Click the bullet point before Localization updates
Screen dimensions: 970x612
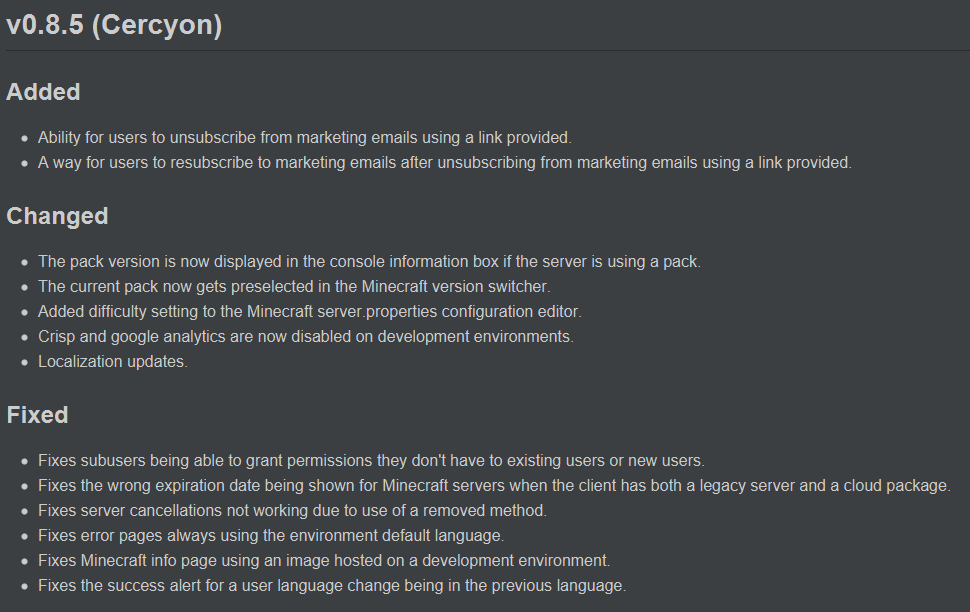tap(24, 362)
